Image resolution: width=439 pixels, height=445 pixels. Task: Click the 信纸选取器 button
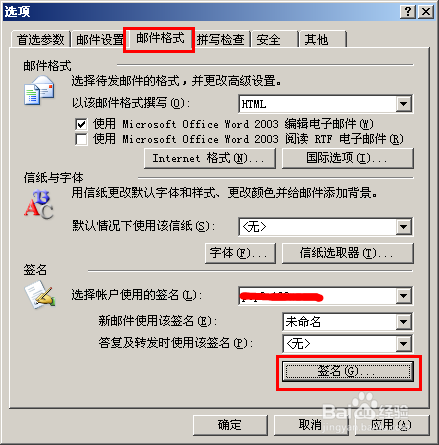(x=348, y=253)
